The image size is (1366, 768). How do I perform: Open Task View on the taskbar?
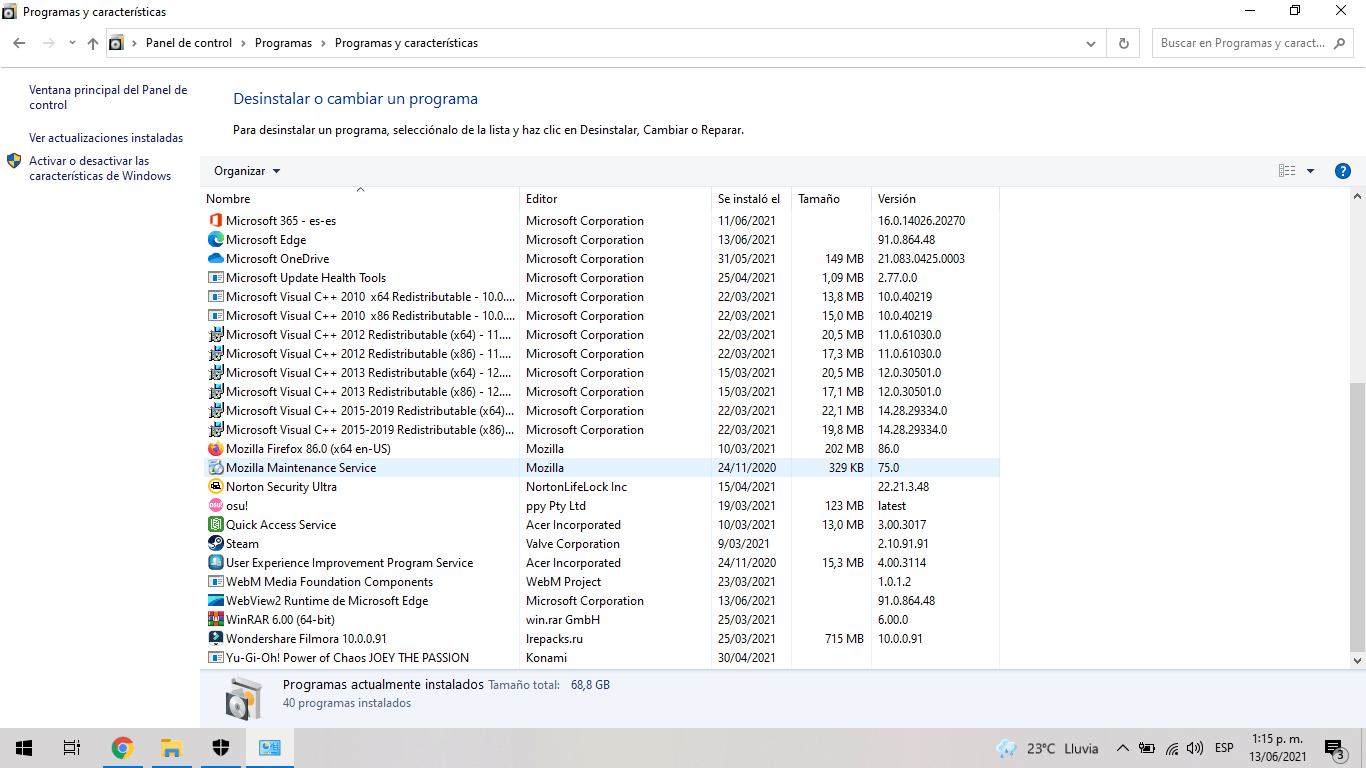pos(72,748)
